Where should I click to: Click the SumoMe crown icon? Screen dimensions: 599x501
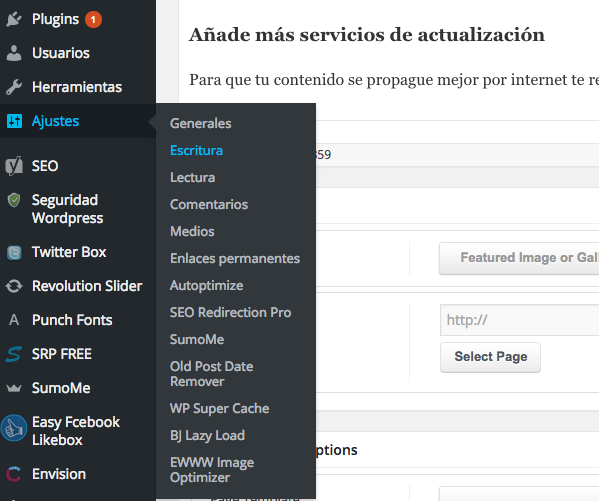(x=14, y=388)
